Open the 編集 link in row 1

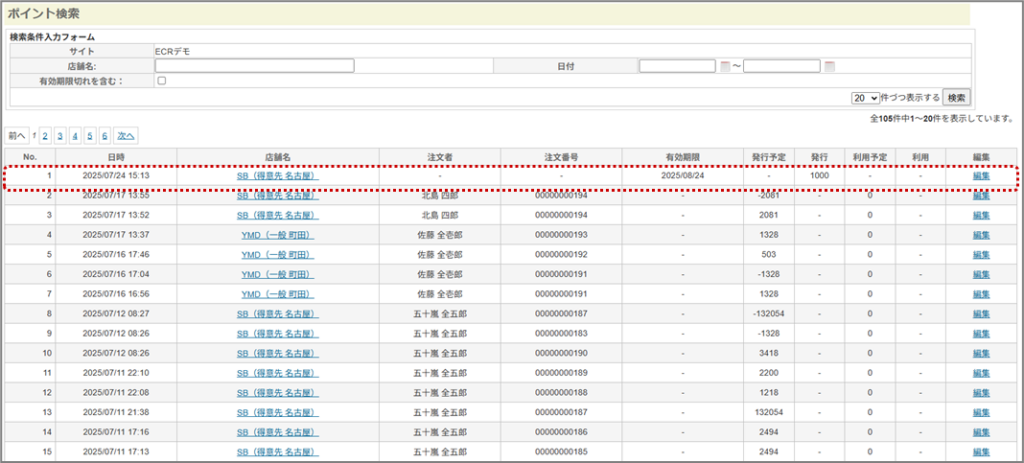coord(981,176)
